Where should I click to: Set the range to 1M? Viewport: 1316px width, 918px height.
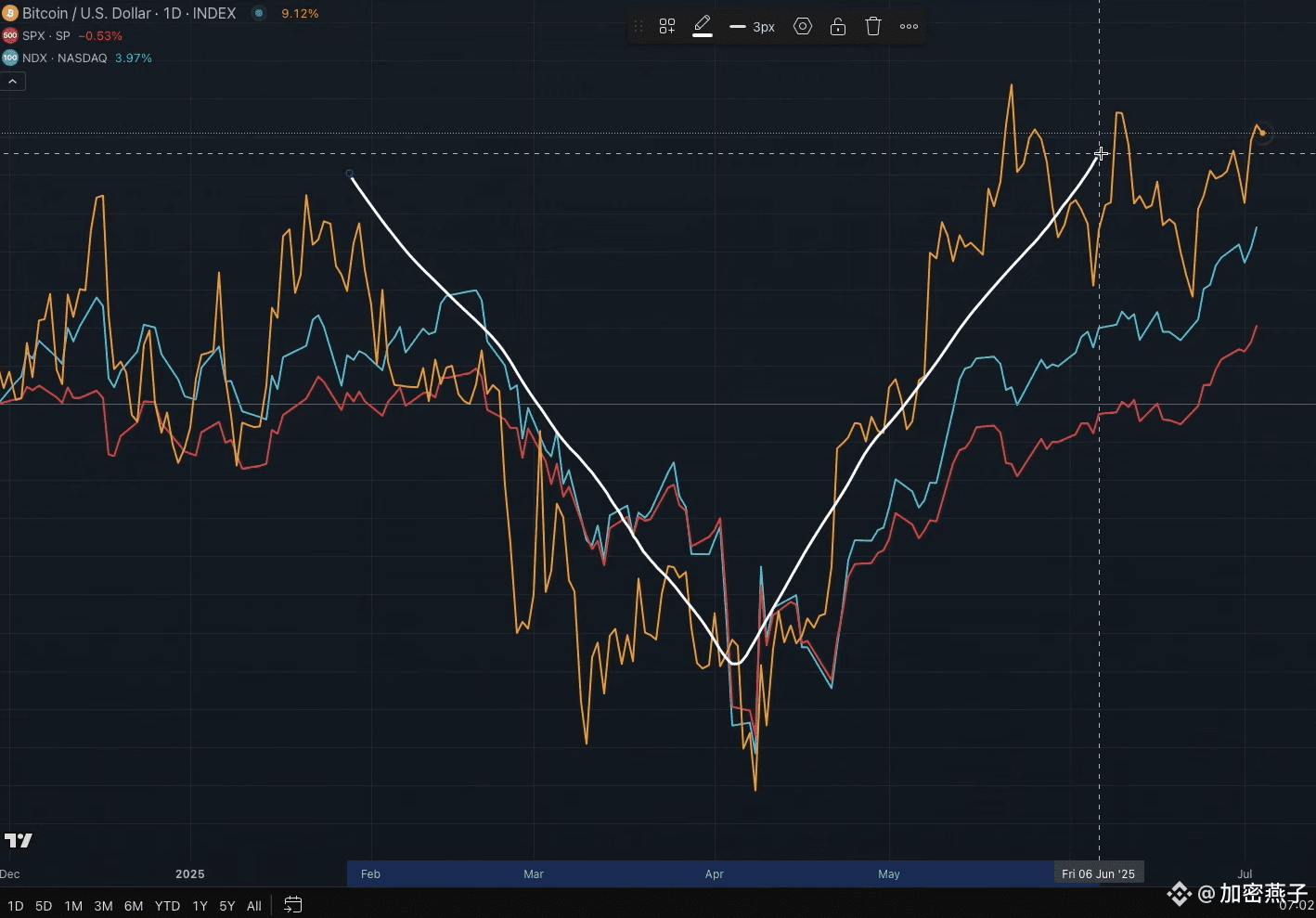coord(73,906)
